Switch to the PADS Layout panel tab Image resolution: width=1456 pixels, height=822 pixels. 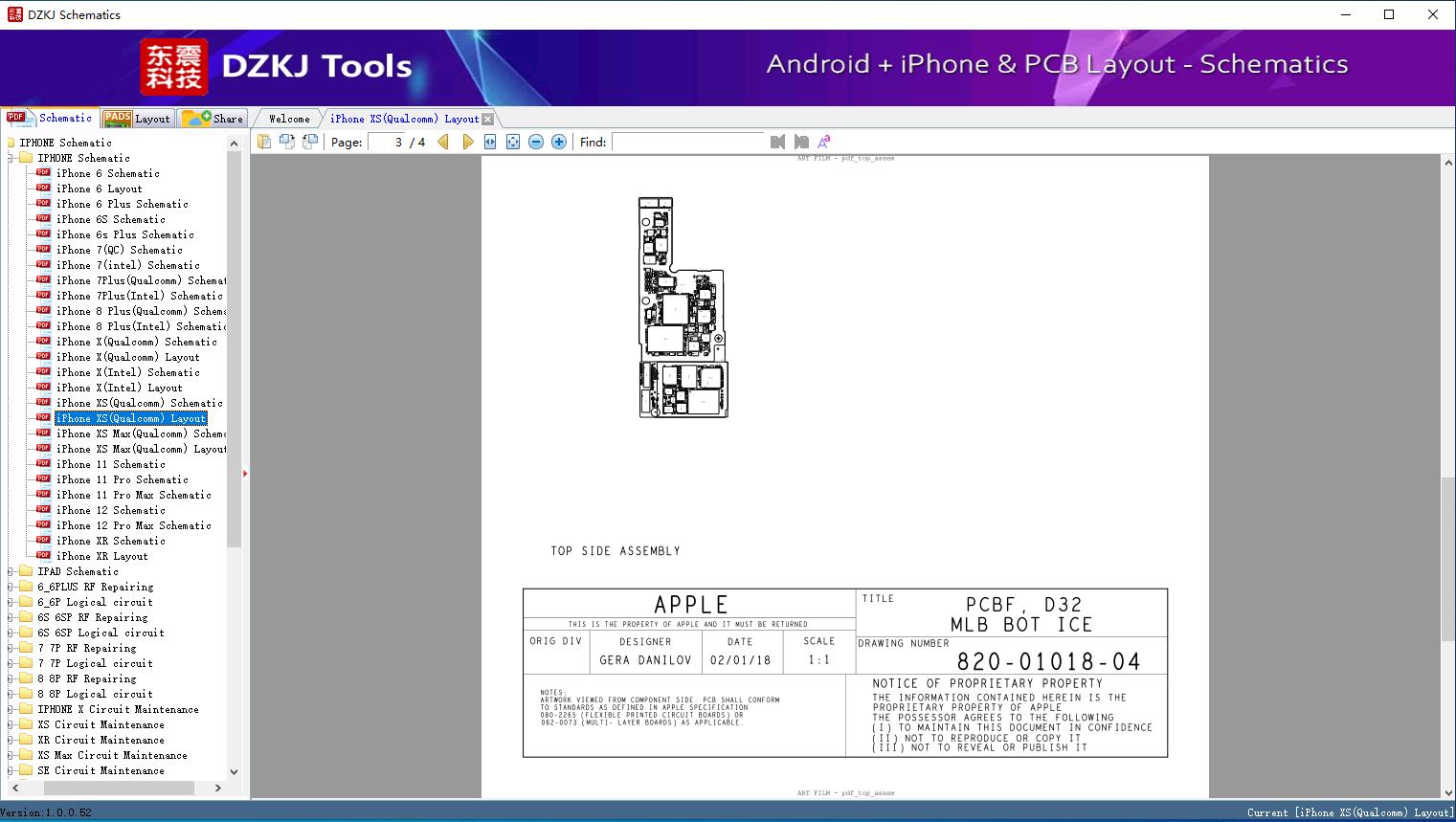[x=137, y=119]
